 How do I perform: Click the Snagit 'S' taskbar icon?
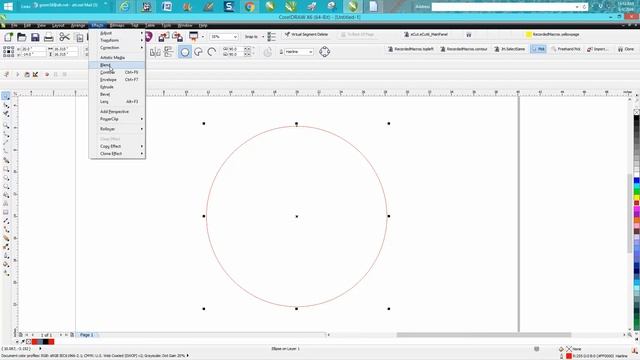pyautogui.click(x=229, y=7)
